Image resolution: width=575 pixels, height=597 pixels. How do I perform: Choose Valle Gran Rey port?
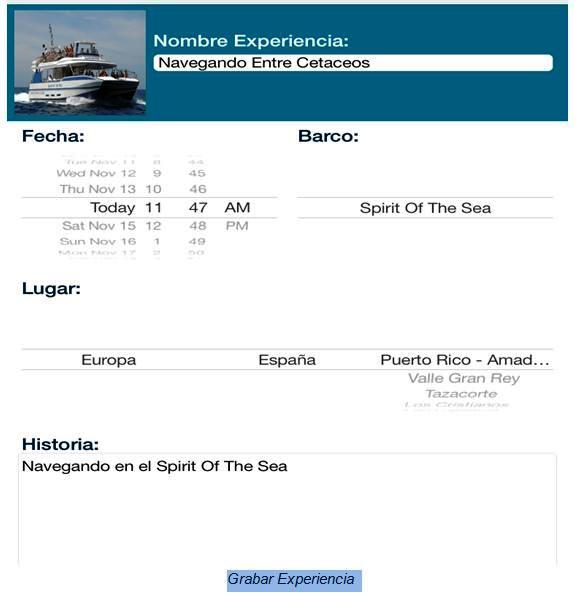tap(464, 378)
